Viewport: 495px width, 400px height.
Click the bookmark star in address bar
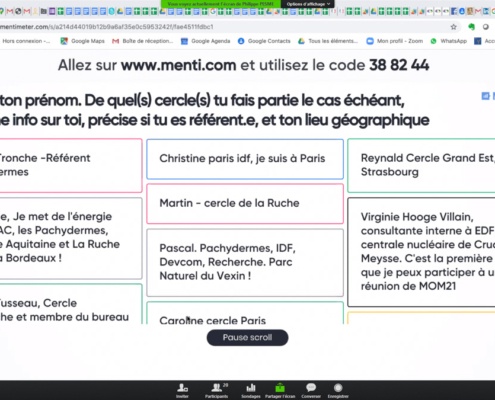click(453, 27)
